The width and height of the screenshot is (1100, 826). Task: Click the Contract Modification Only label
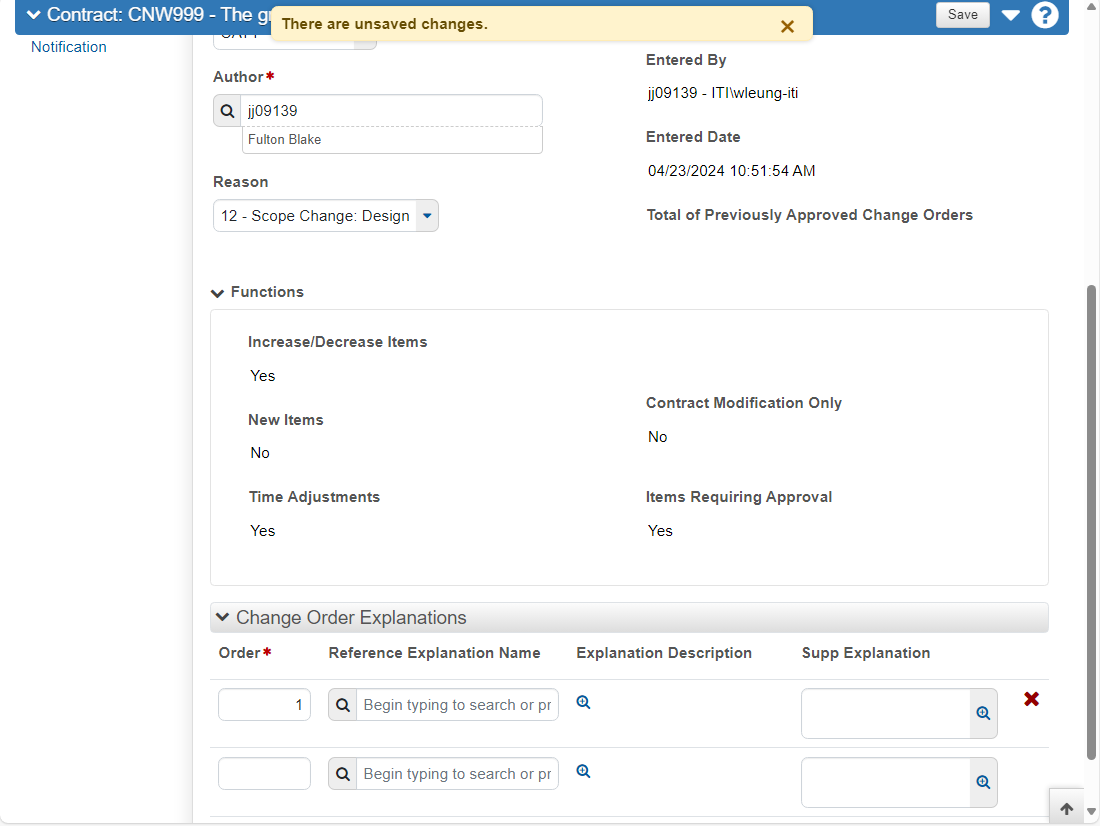tap(744, 403)
